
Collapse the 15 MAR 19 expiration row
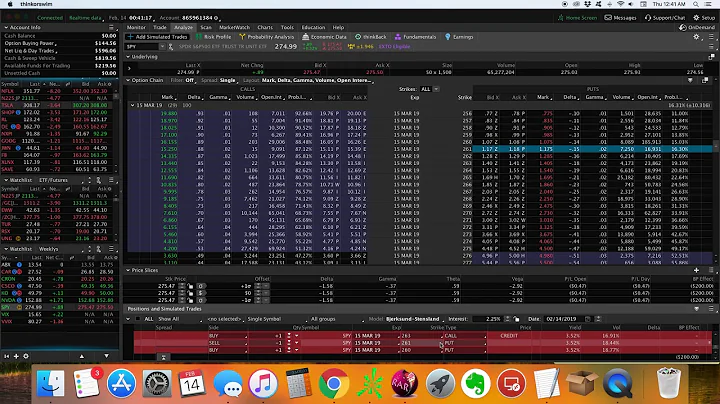(x=132, y=105)
